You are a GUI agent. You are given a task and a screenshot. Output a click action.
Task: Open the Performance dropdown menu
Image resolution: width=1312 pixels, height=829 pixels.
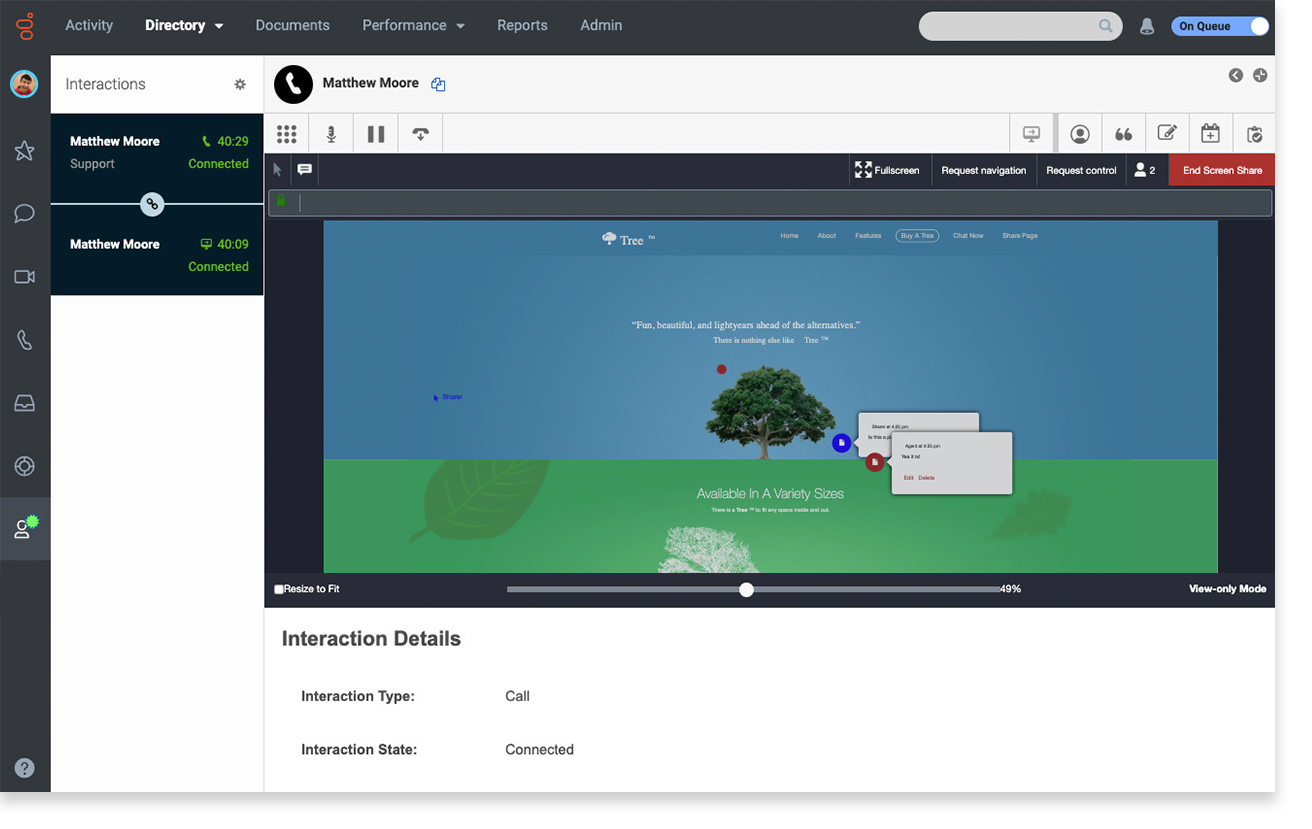pyautogui.click(x=413, y=25)
